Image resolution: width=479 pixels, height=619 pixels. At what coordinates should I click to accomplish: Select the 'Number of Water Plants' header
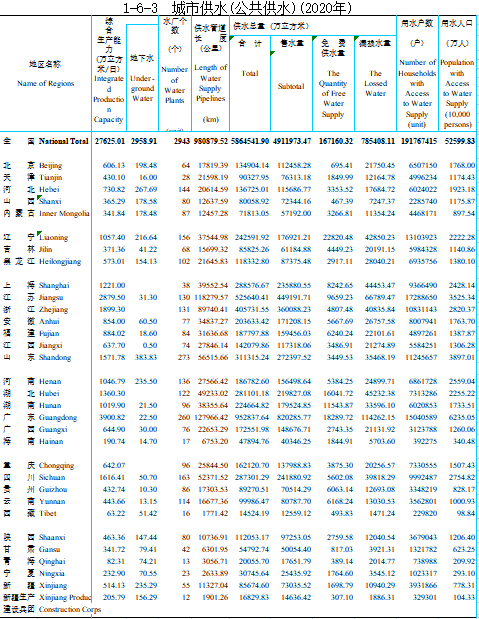[175, 85]
